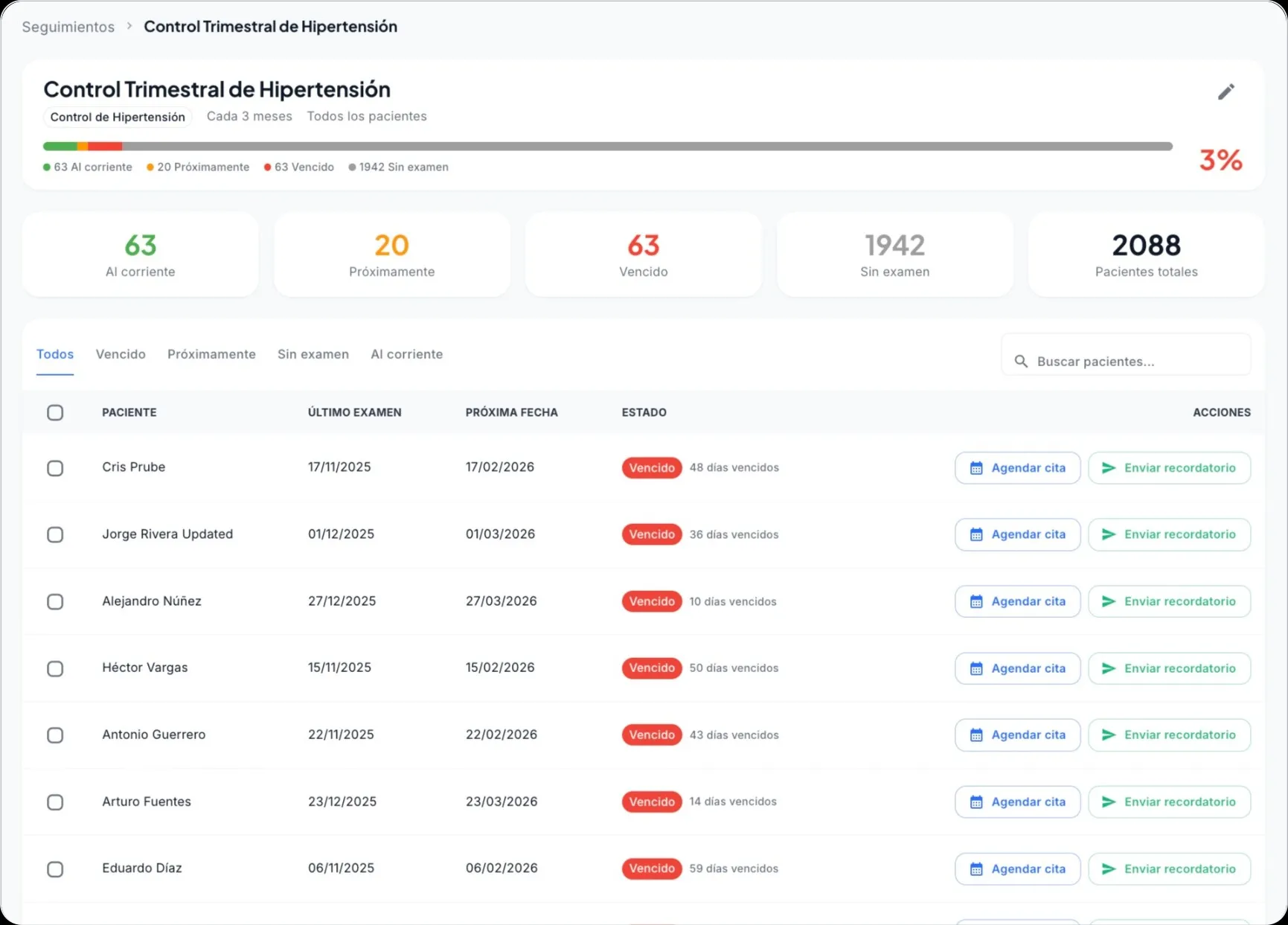Click Agendar cita for Antonio Guerrero
This screenshot has width=1288, height=925.
coord(1017,735)
